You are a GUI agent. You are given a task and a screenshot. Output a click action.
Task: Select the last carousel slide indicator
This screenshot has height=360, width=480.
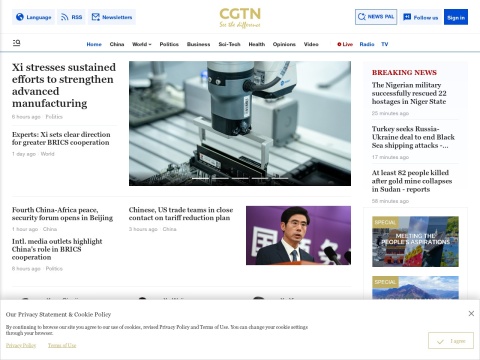(279, 178)
